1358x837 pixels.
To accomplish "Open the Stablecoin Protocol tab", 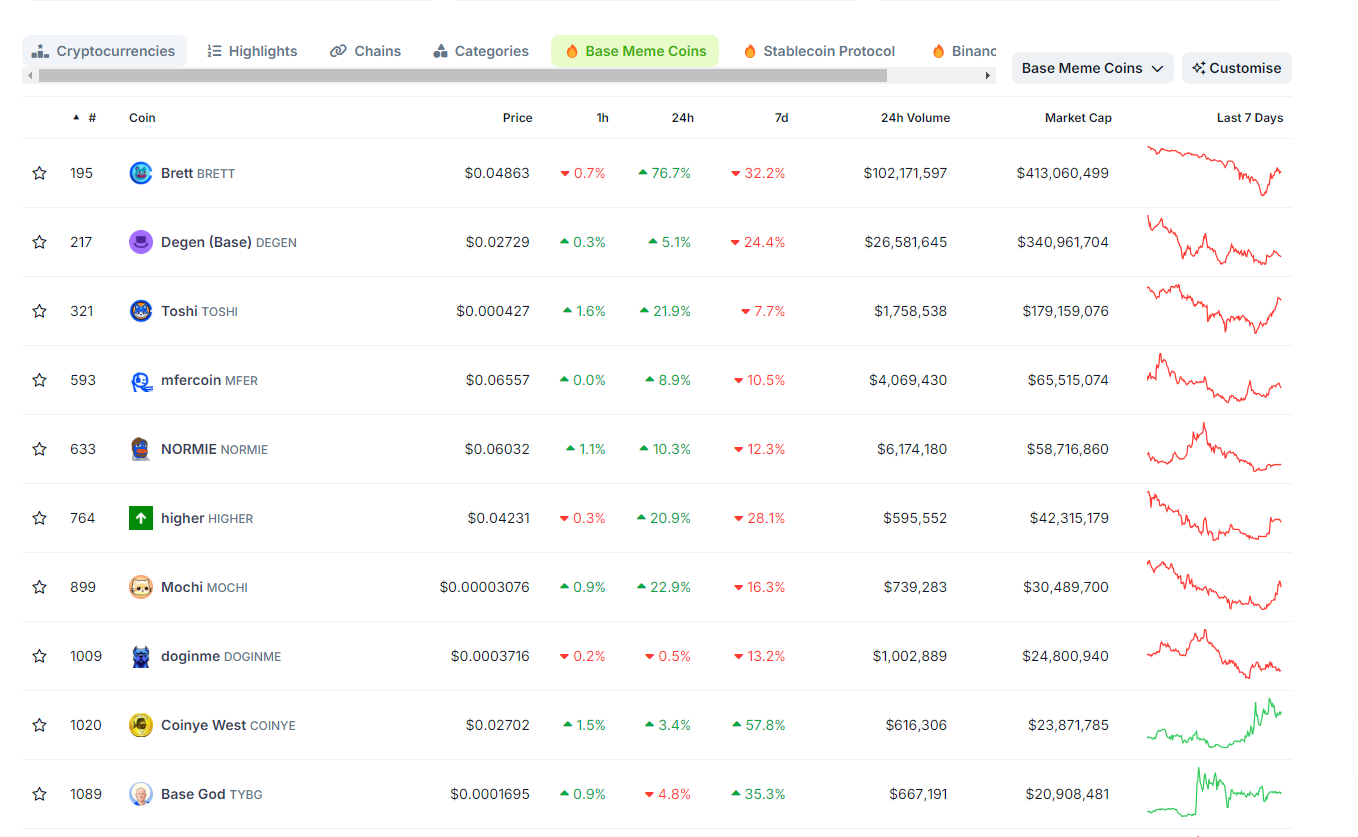I will [819, 51].
